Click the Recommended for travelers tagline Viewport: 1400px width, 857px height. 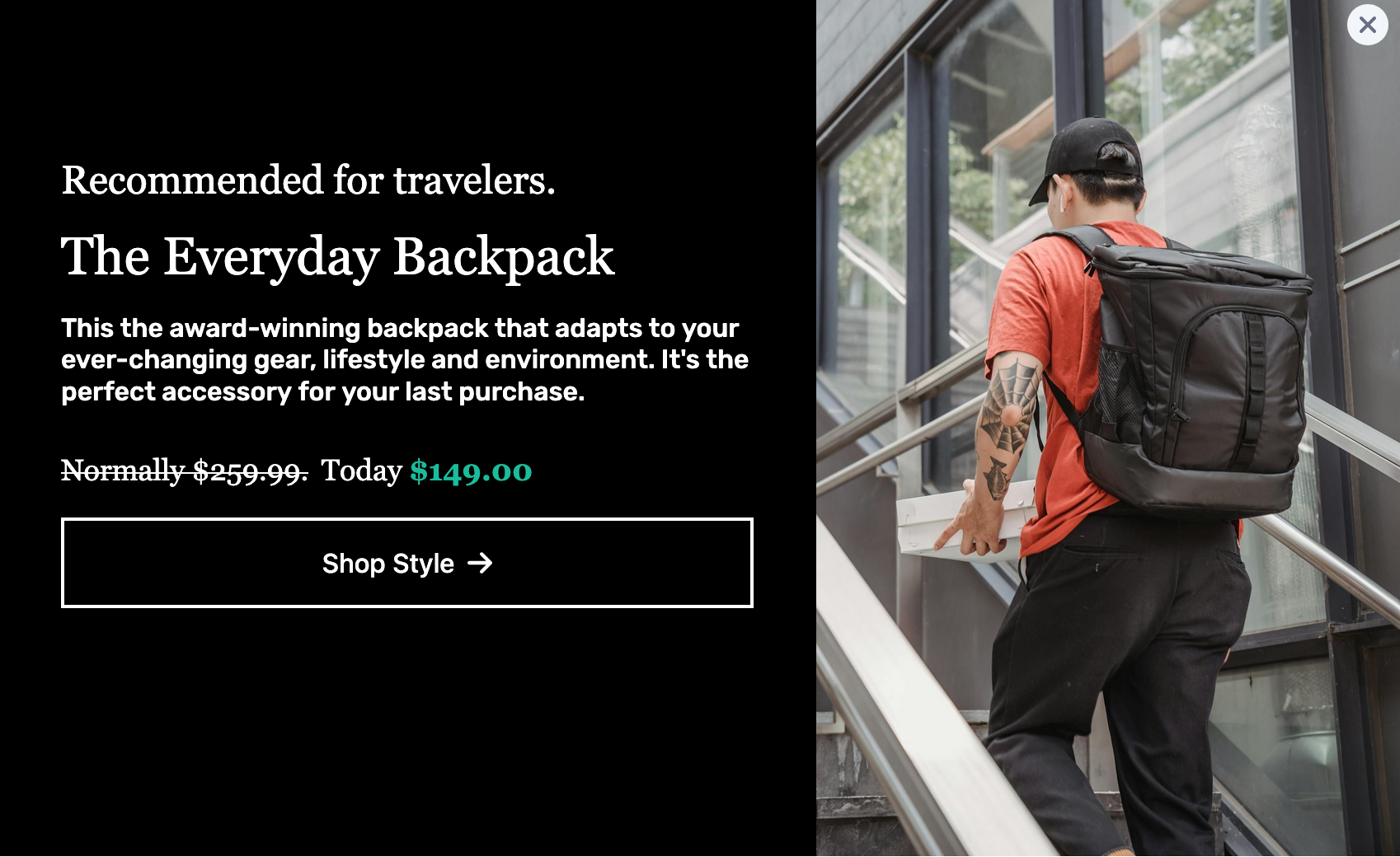(308, 180)
